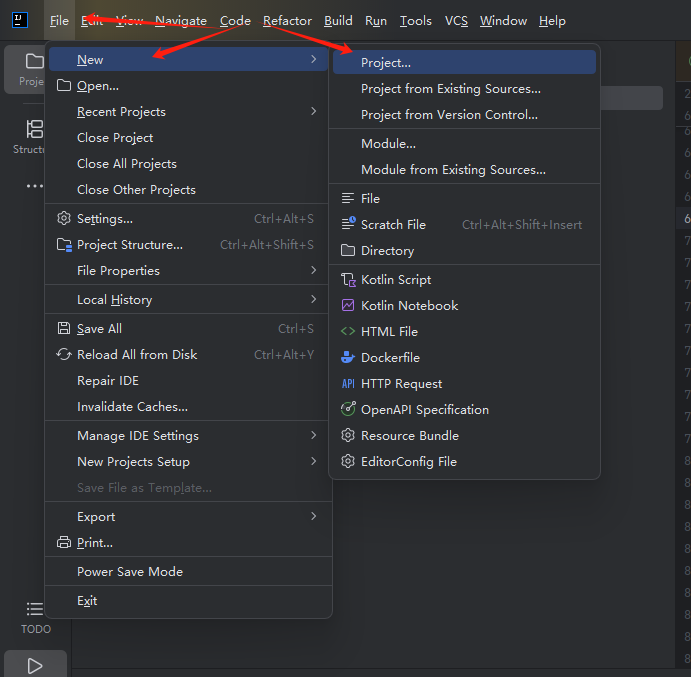Click the Resource Bundle gear icon

tap(348, 435)
